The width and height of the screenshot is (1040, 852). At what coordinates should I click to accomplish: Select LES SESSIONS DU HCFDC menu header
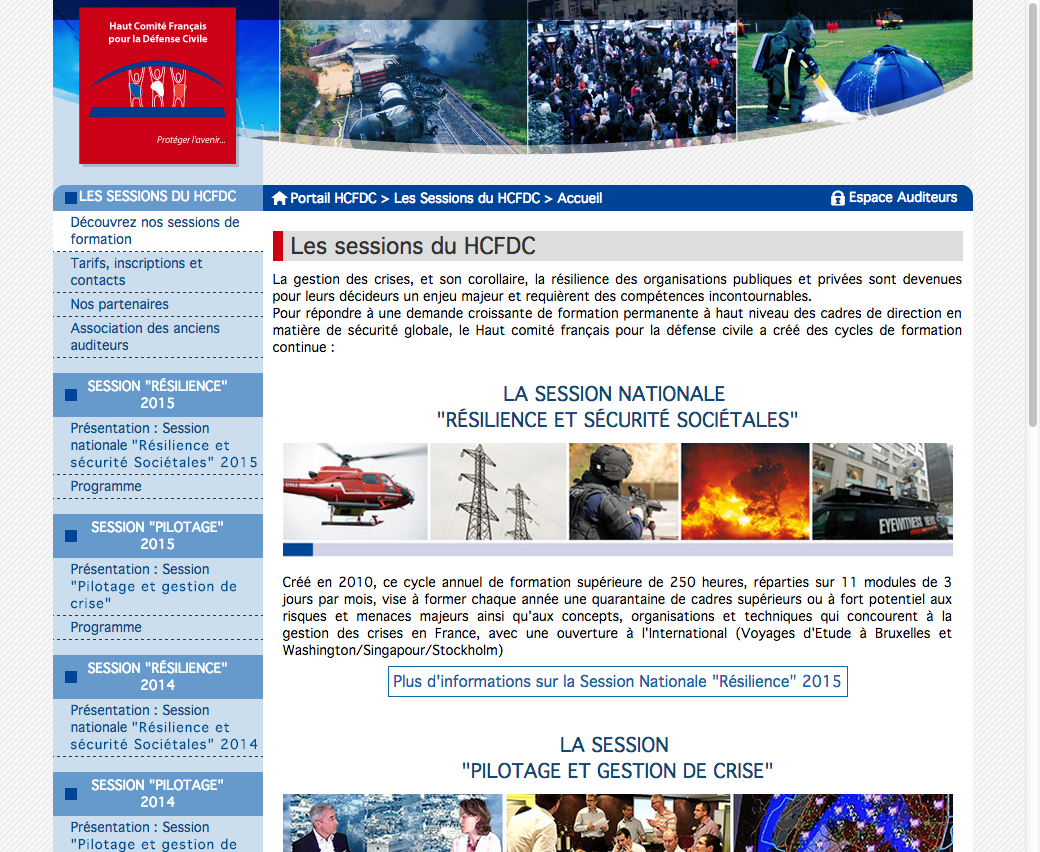pos(158,197)
